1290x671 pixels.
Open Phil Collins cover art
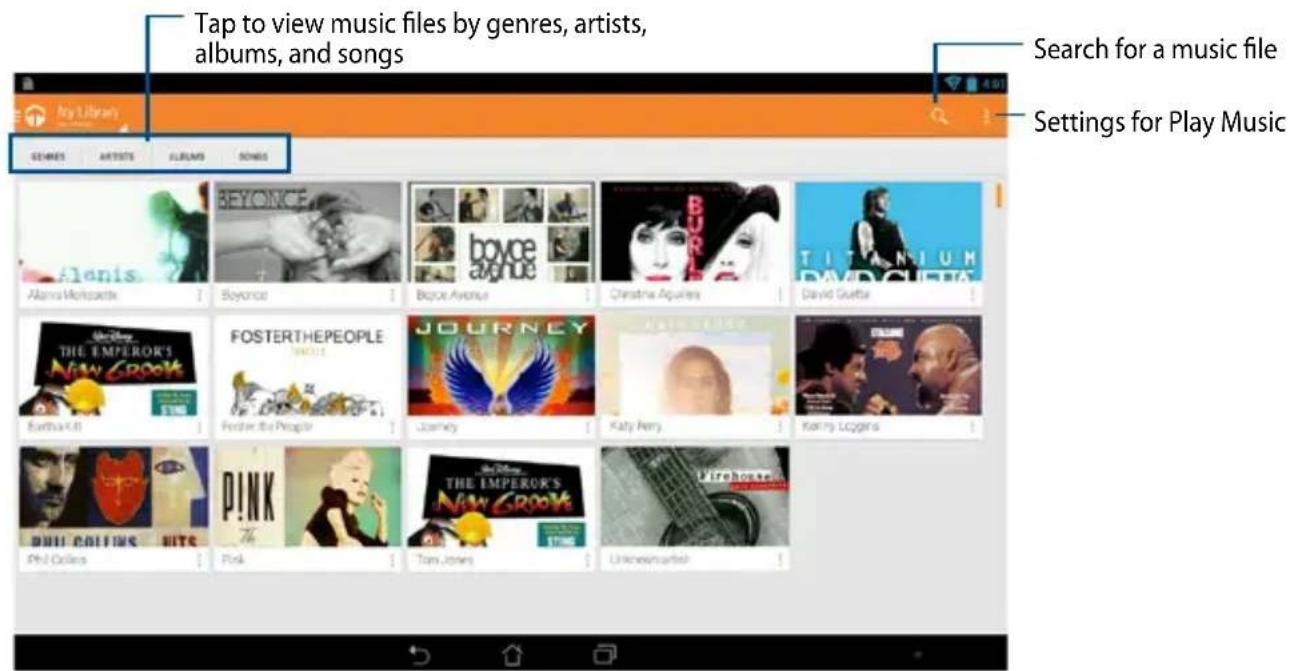tap(114, 497)
